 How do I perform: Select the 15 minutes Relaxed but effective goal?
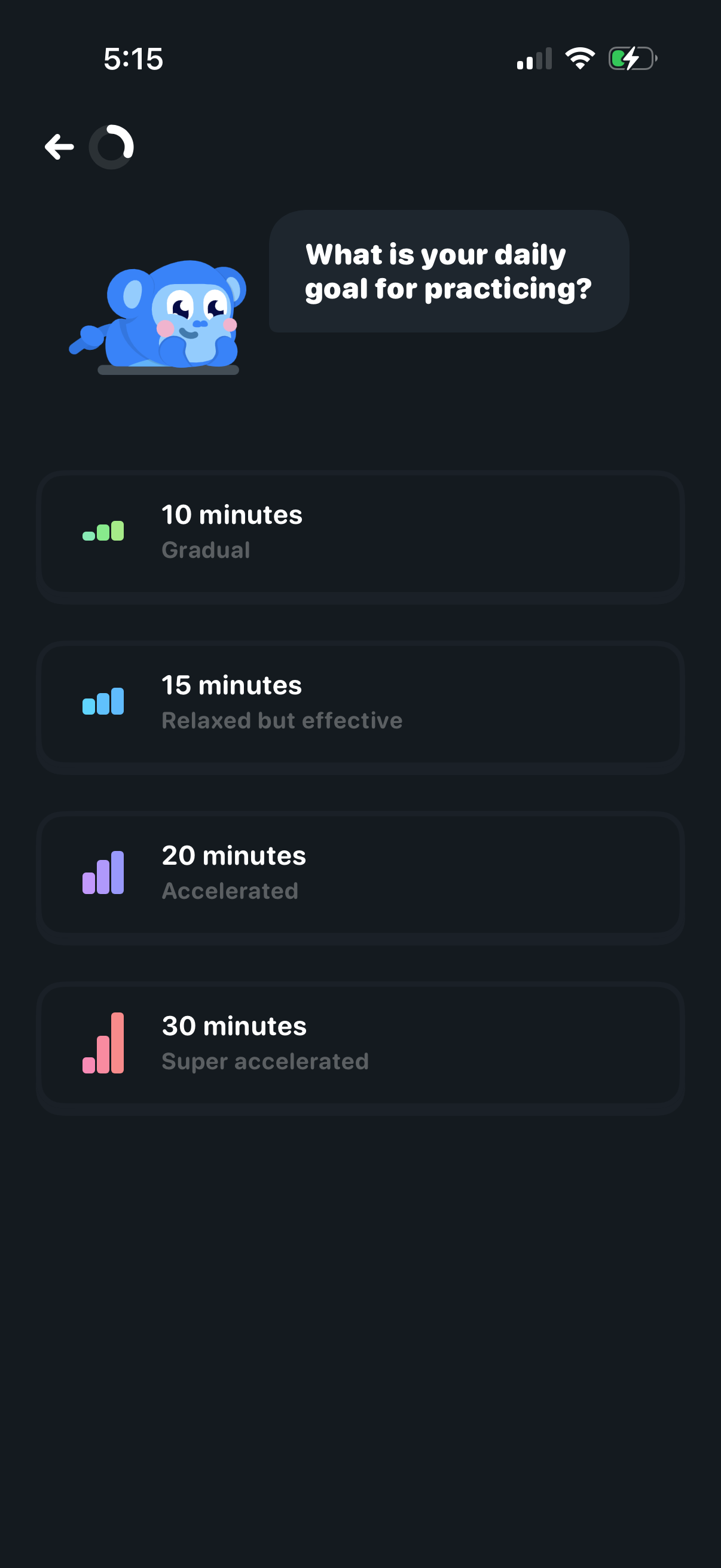[x=360, y=705]
